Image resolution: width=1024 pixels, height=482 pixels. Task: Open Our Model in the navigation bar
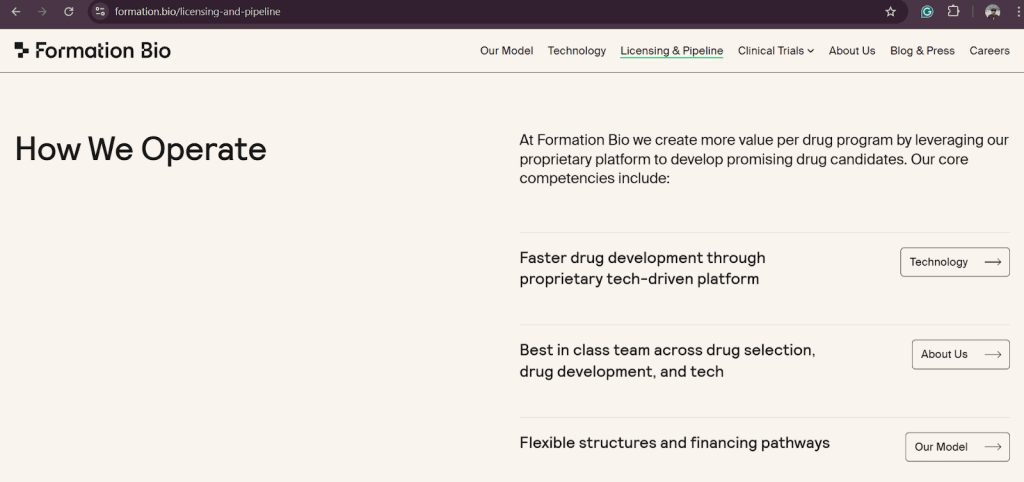pos(506,51)
